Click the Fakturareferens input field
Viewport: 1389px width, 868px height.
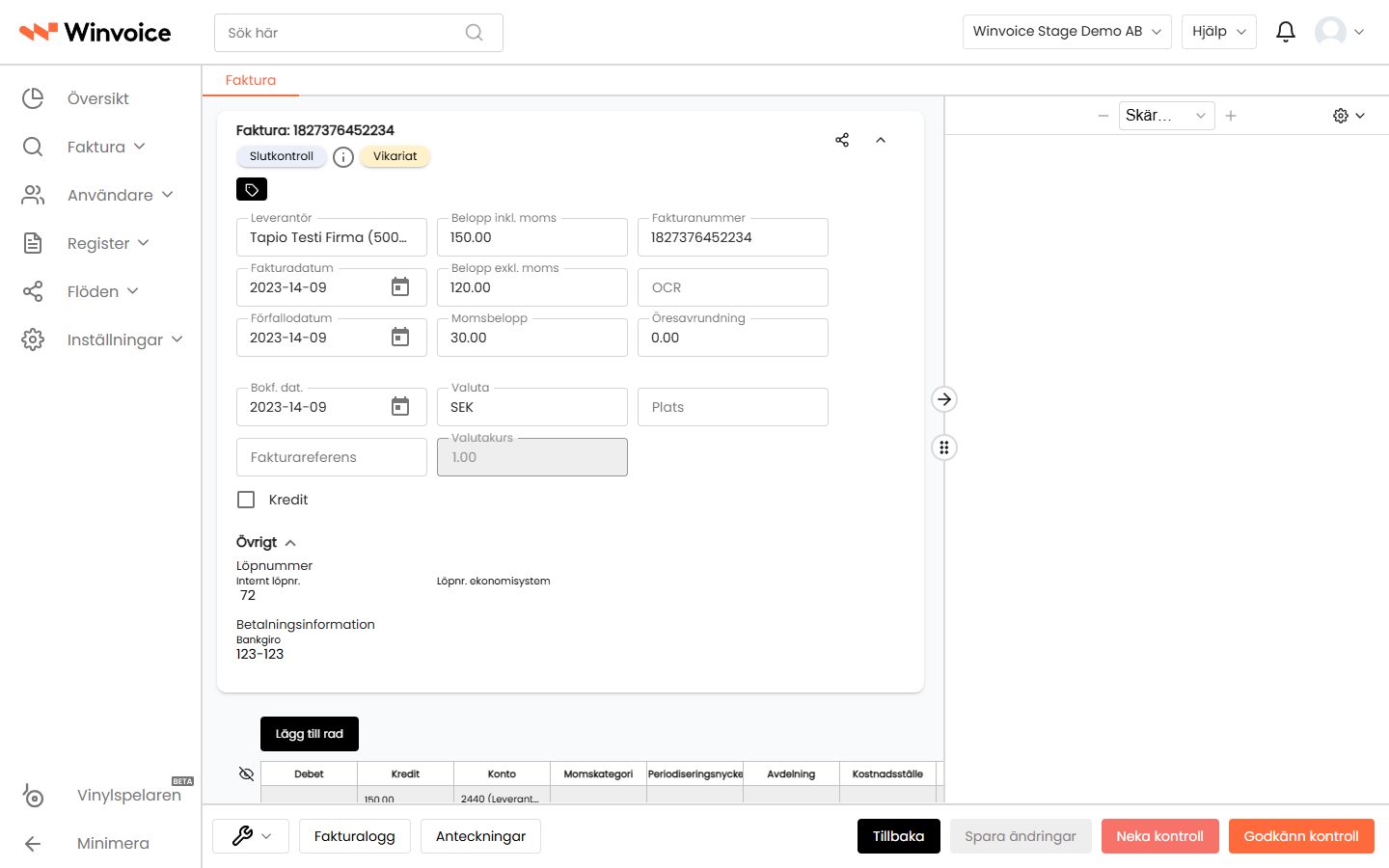[x=332, y=457]
